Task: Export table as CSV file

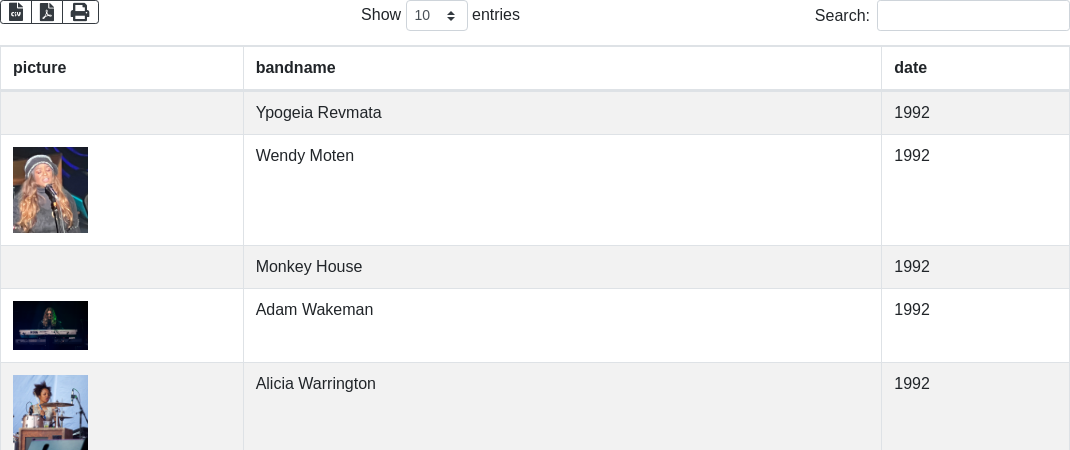Action: [x=16, y=12]
